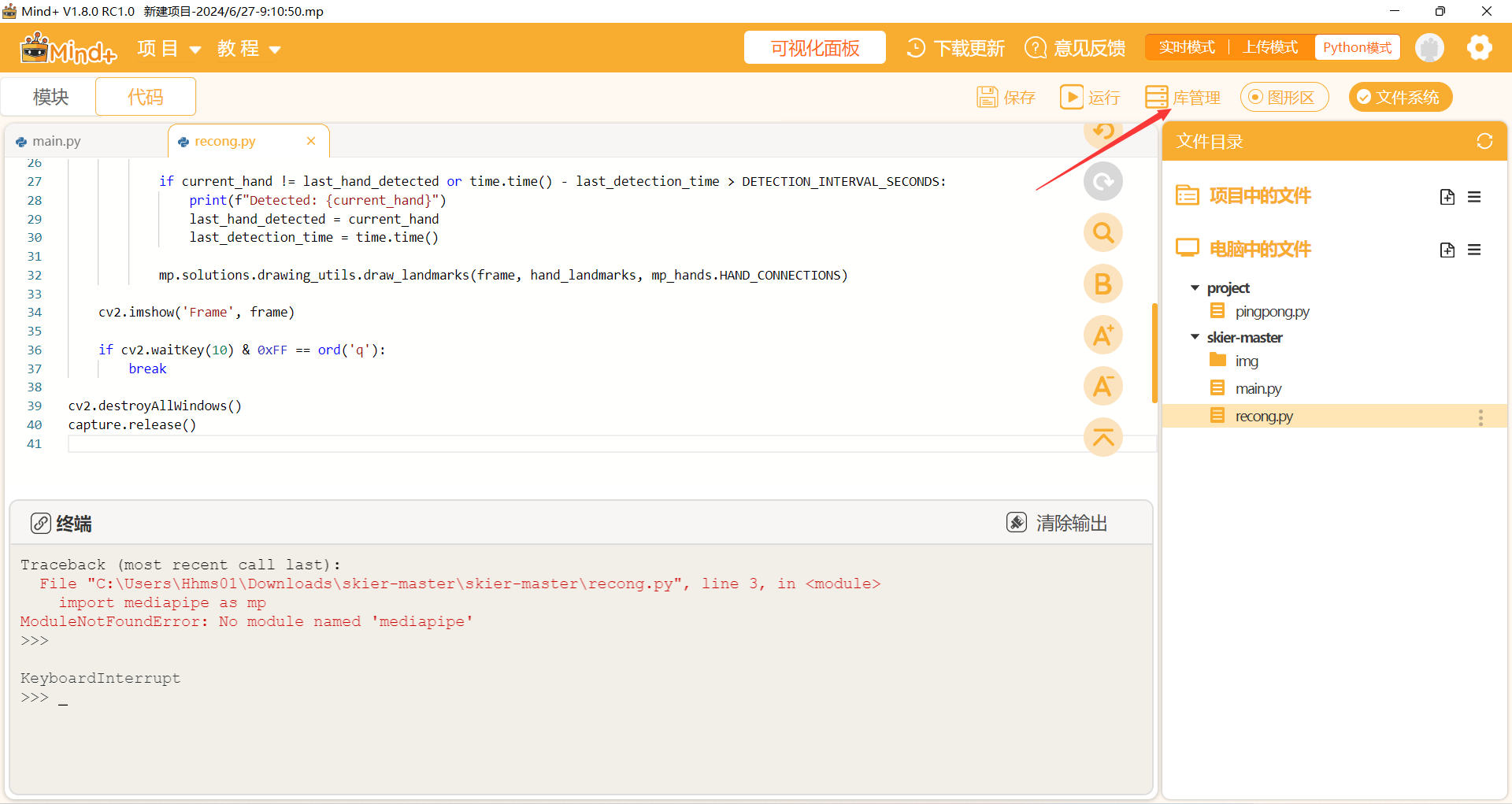Switch to 实时模式
Image resolution: width=1512 pixels, height=804 pixels.
coord(1187,47)
